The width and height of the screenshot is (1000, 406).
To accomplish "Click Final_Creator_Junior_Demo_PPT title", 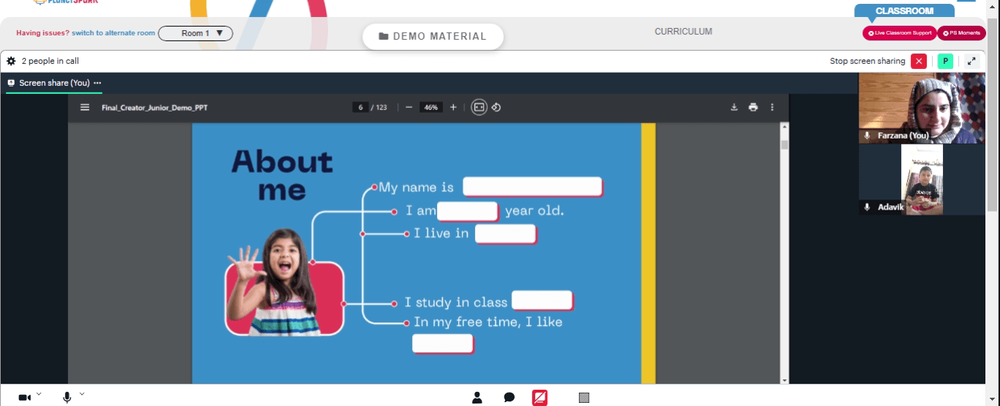I will 154,108.
